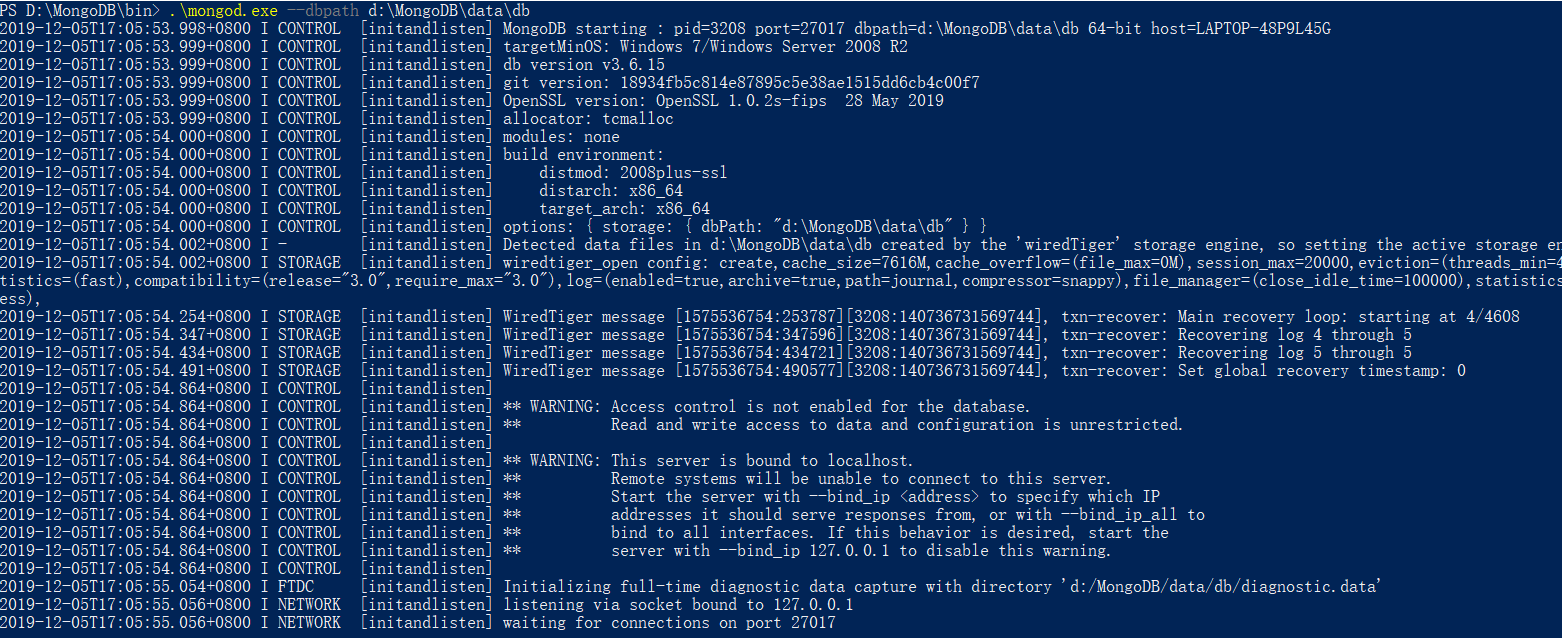Click the 'distmod: 2008plus-ssl' line

[633, 172]
